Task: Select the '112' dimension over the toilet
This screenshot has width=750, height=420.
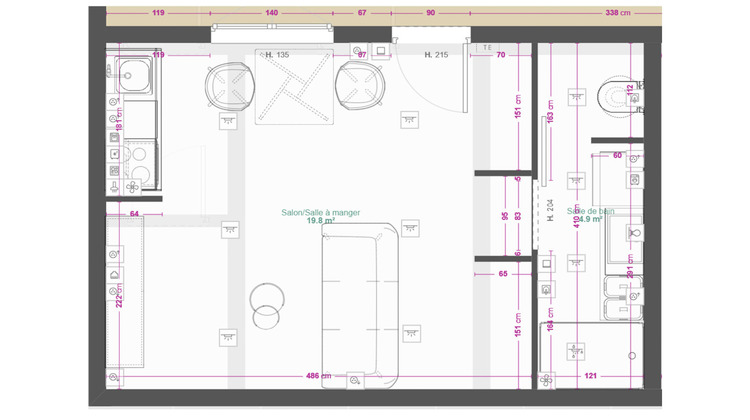Action: (630, 90)
